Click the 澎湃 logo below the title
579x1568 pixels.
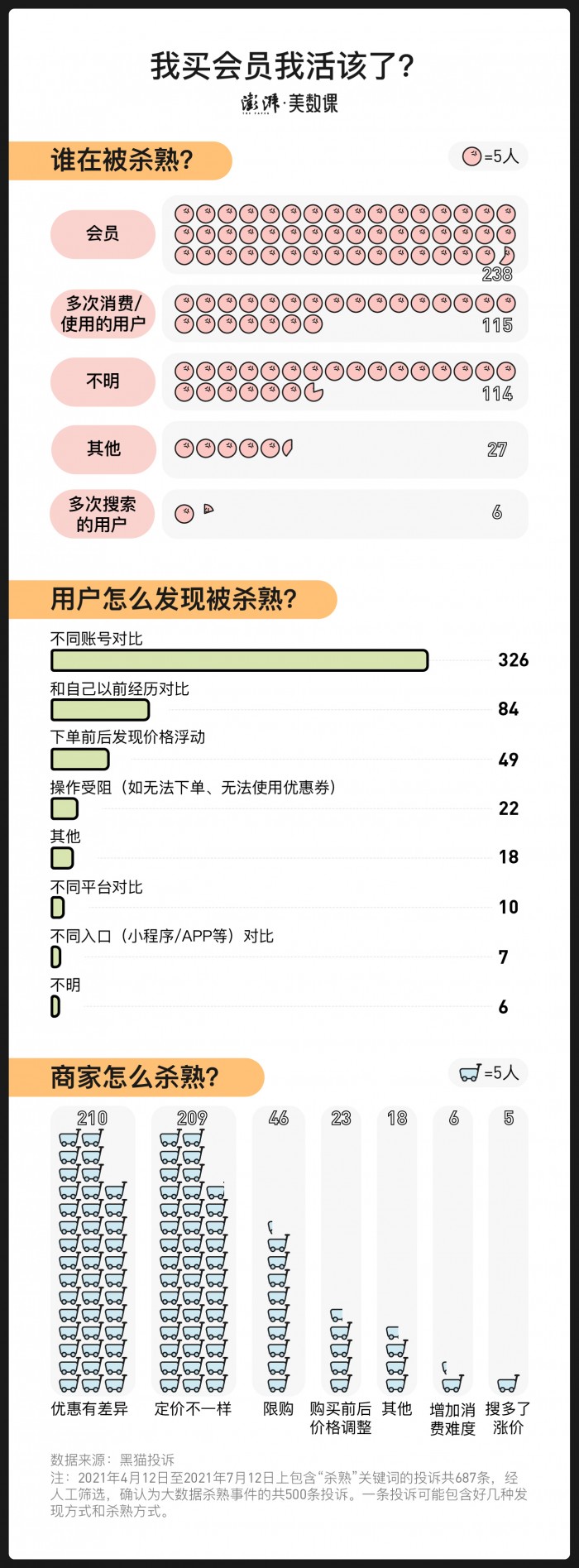261,103
